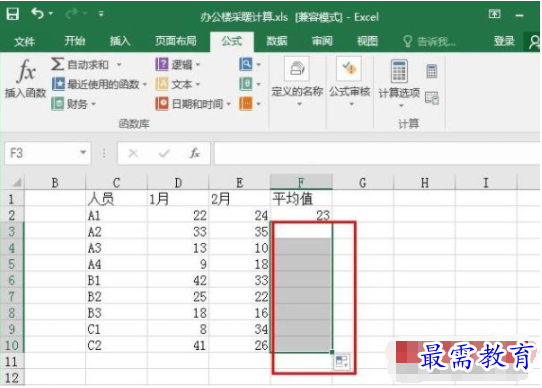Switch to the 审阅 ribbon tab
The width and height of the screenshot is (542, 388).
pyautogui.click(x=322, y=41)
